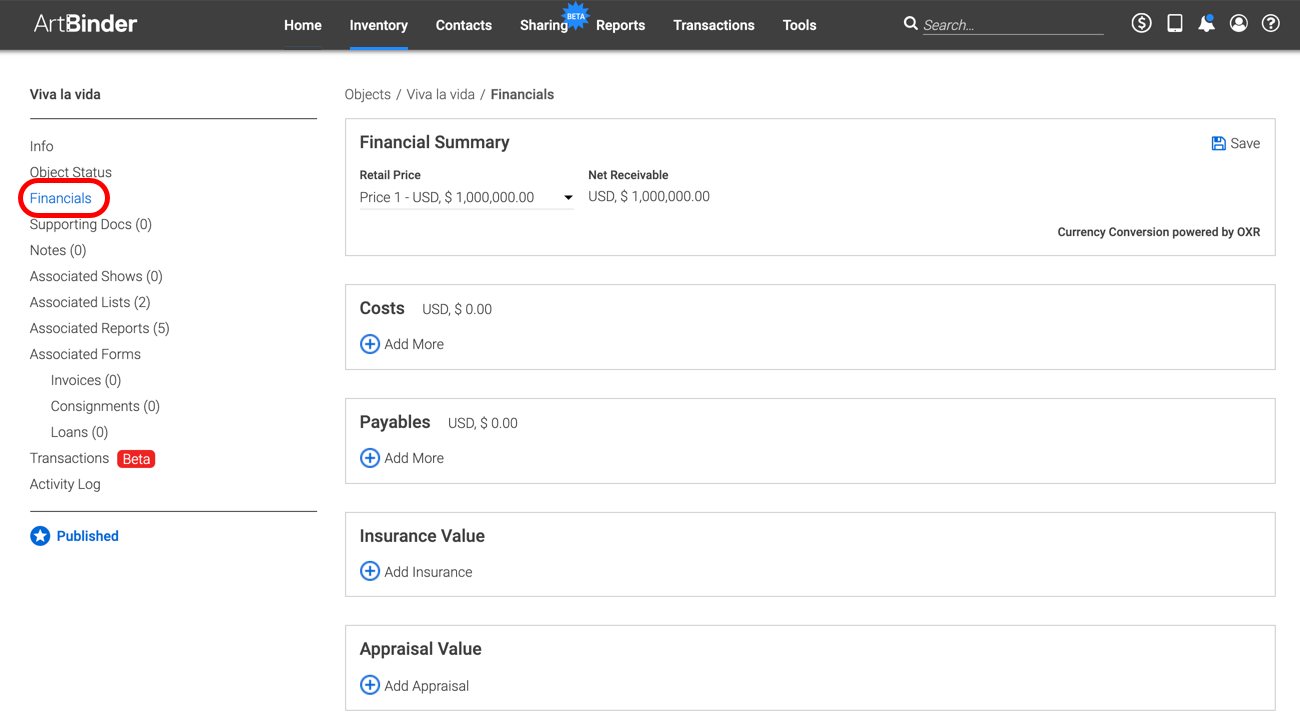The image size is (1300, 722).
Task: Click Currency Conversion powered by OXR text
Action: (1159, 232)
